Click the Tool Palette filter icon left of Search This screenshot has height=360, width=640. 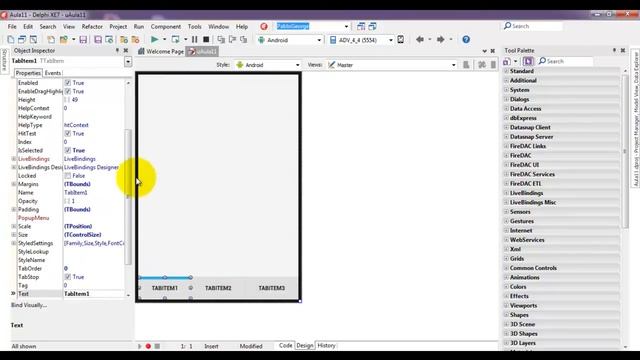[x=528, y=61]
